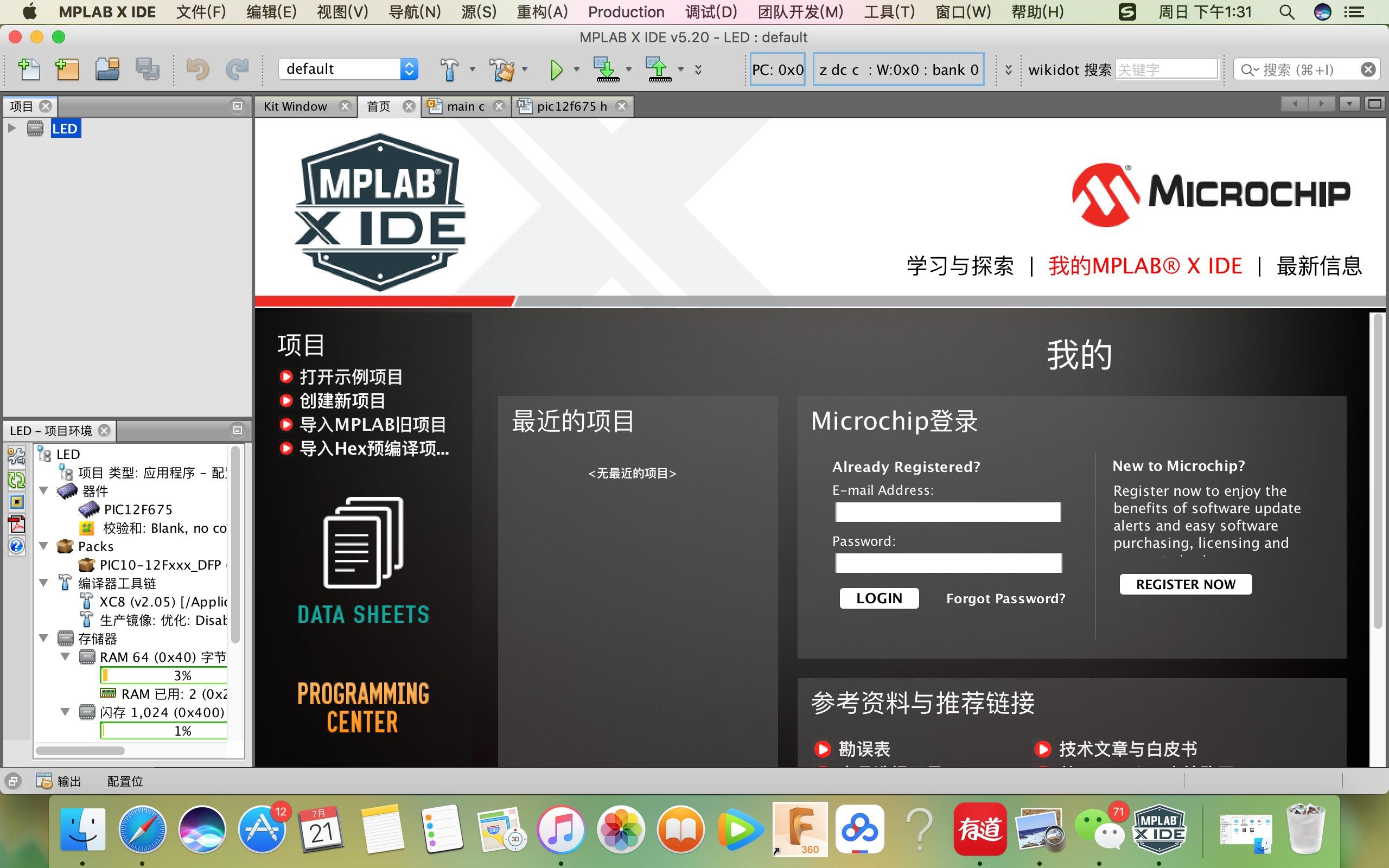The width and height of the screenshot is (1389, 868).
Task: Switch to the main.c editor tab
Action: 464,106
